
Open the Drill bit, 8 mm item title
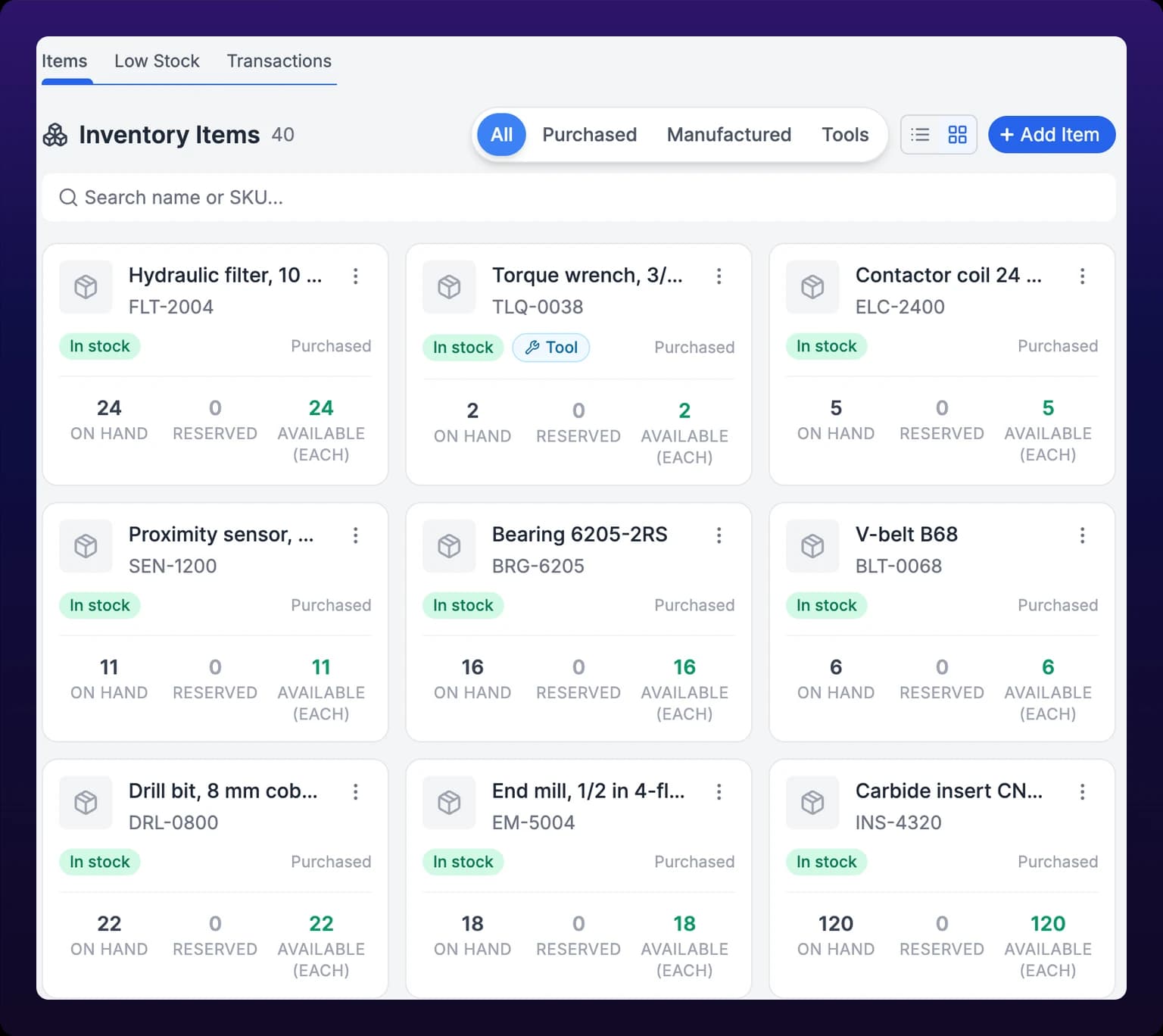[223, 791]
